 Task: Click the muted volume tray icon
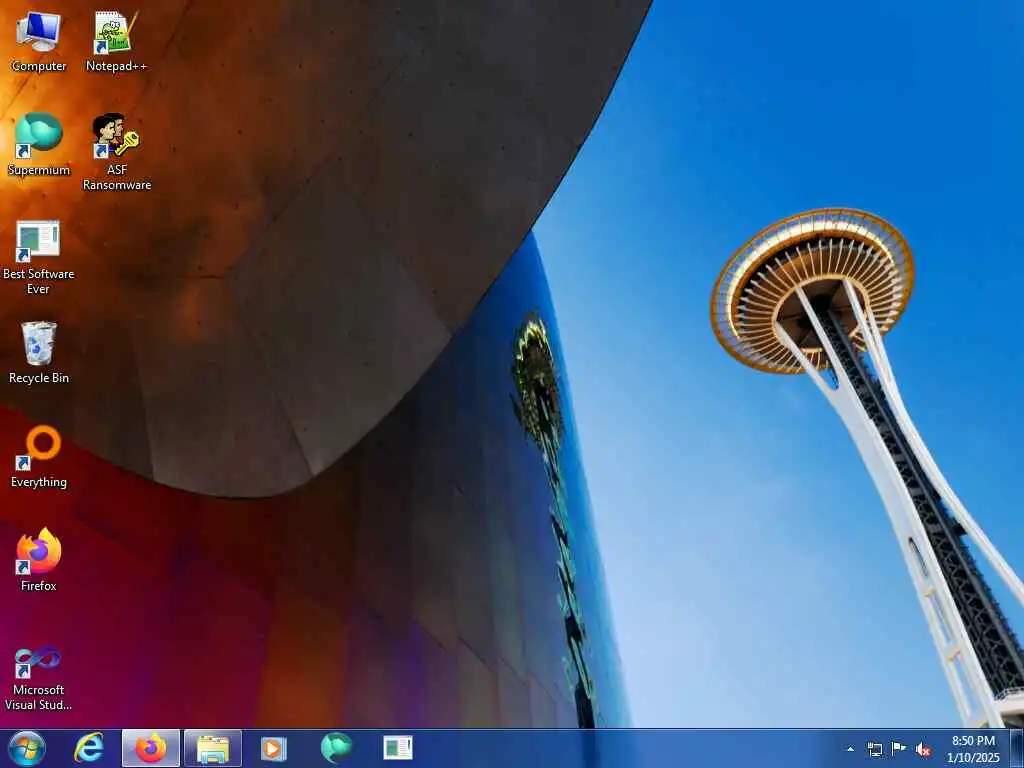(923, 749)
